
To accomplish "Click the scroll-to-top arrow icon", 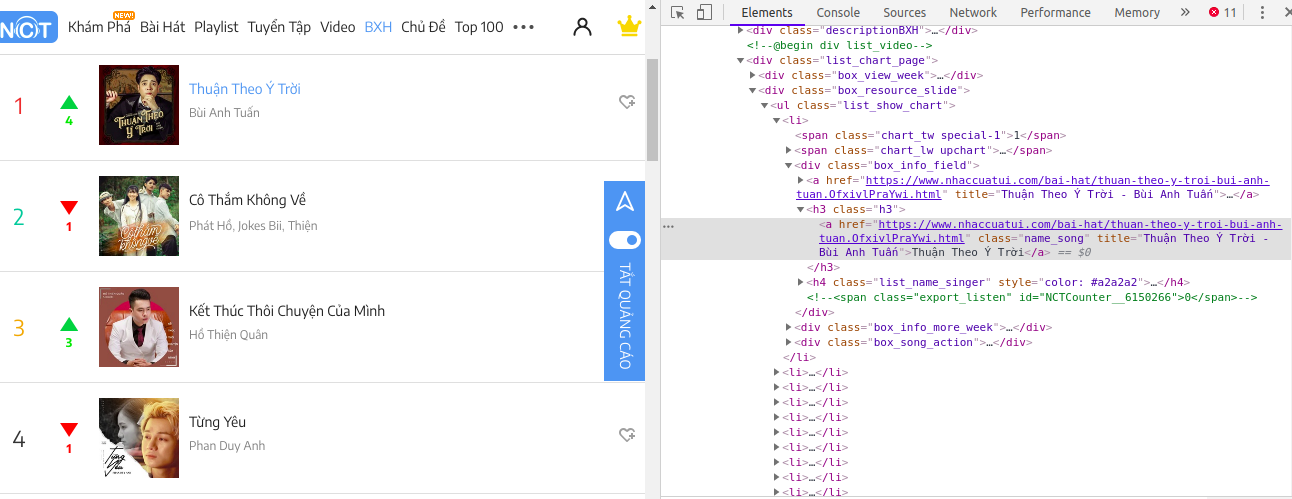I will (625, 202).
